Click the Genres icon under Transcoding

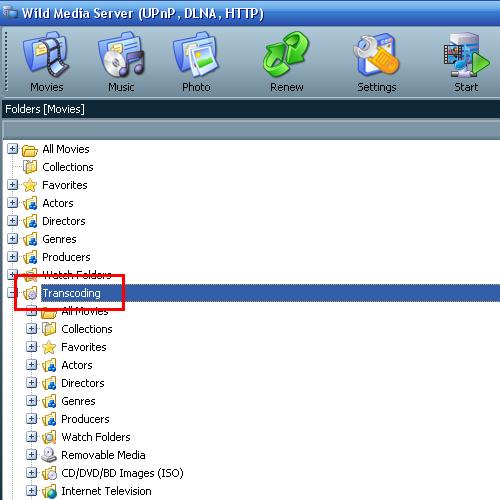tap(49, 401)
